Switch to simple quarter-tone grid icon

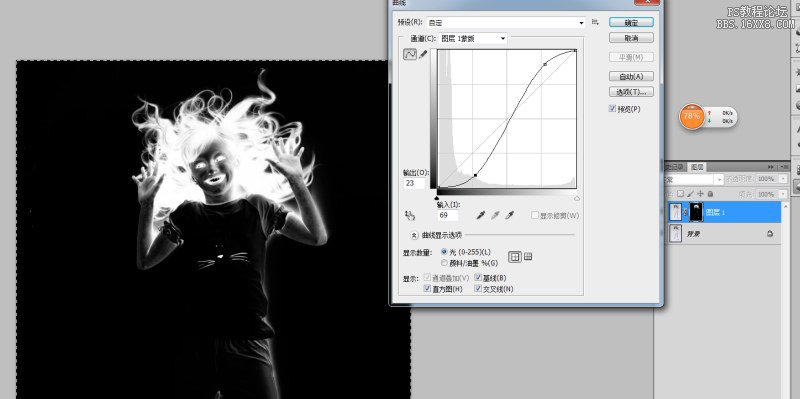pyautogui.click(x=515, y=257)
